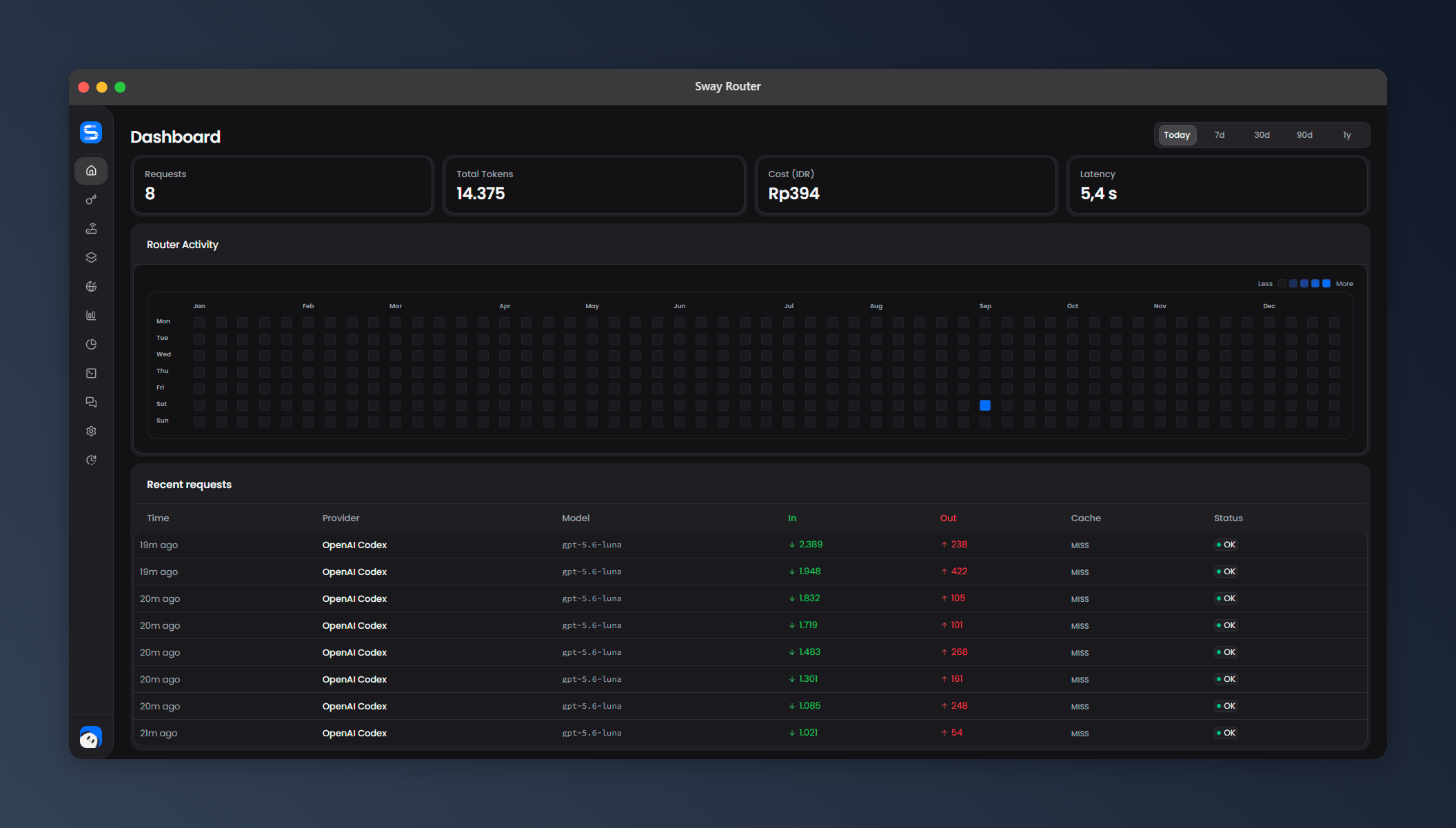This screenshot has width=1456, height=828.
Task: Click the Router Activity section title
Action: 182,245
